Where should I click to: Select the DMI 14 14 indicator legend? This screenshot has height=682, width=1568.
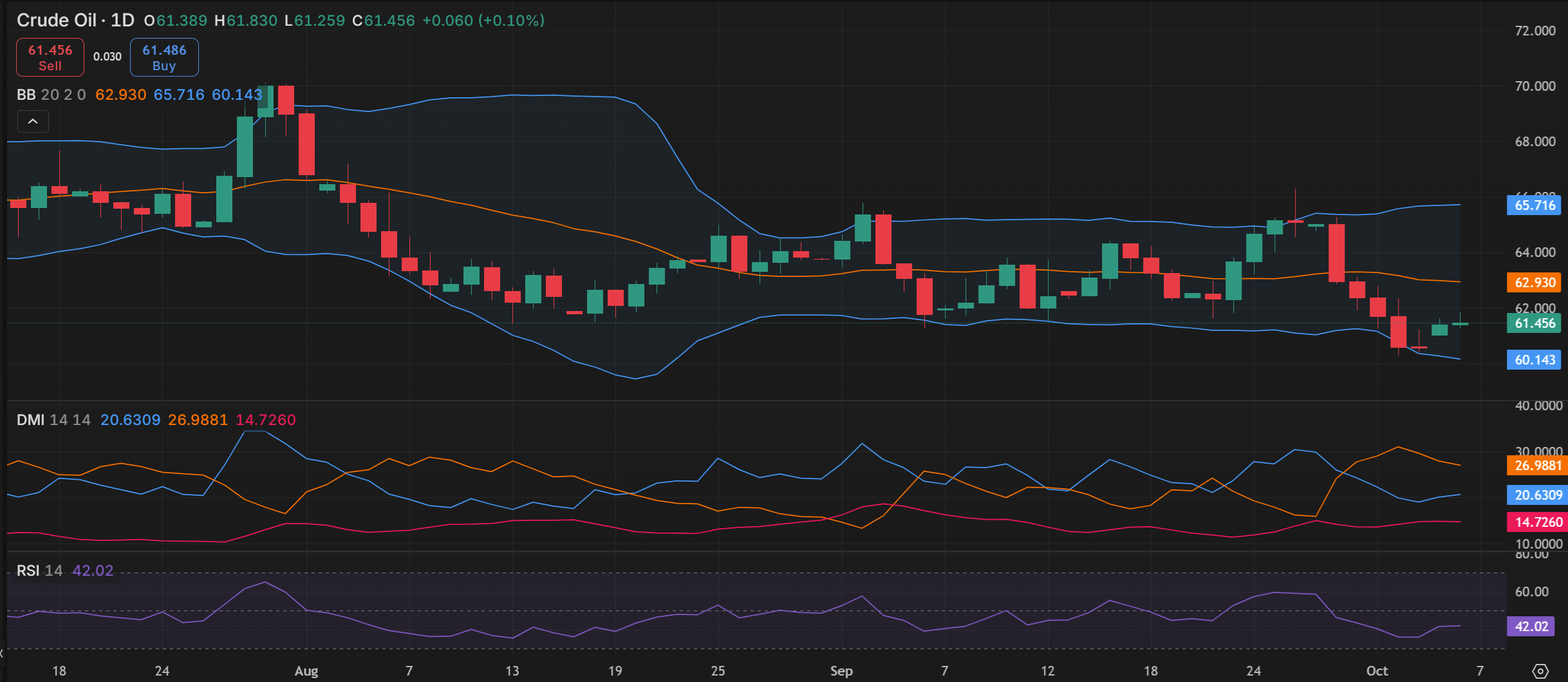53,420
